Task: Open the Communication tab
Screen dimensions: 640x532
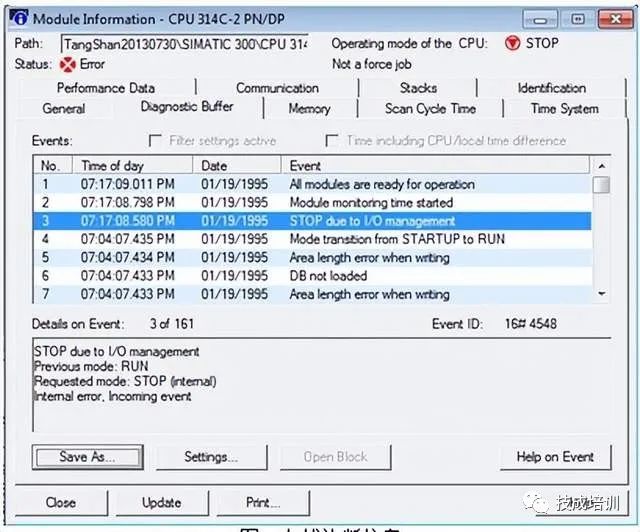Action: tap(277, 88)
